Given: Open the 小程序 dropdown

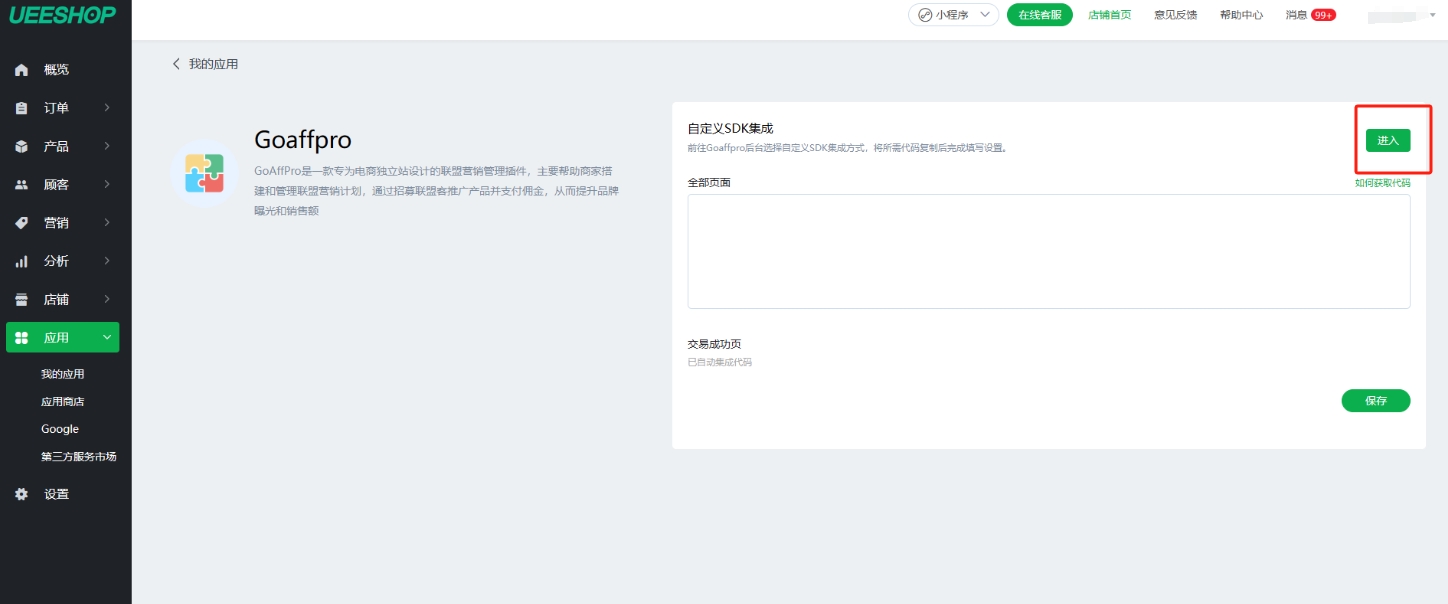Looking at the screenshot, I should point(953,15).
